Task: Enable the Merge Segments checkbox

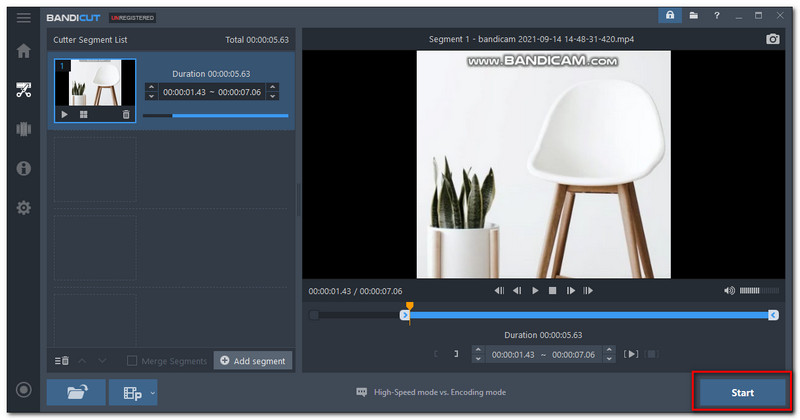Action: [x=133, y=361]
